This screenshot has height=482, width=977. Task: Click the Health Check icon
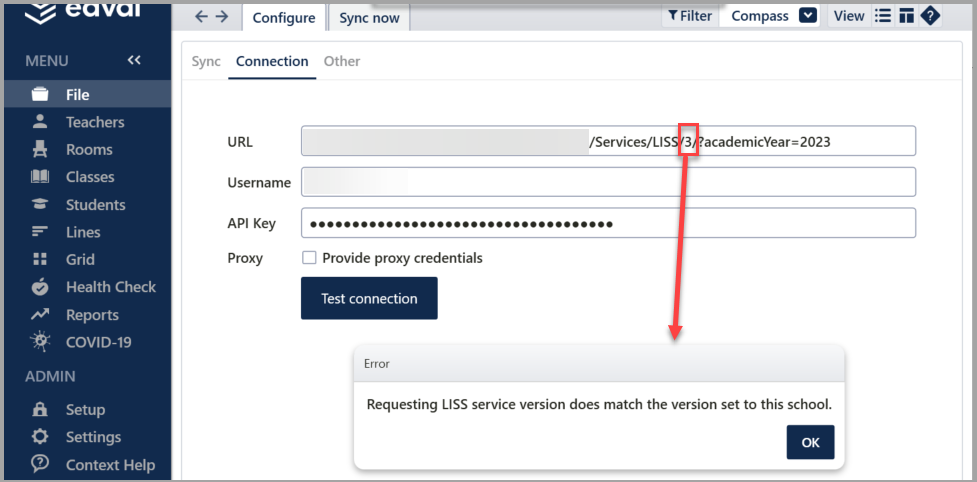pos(40,287)
